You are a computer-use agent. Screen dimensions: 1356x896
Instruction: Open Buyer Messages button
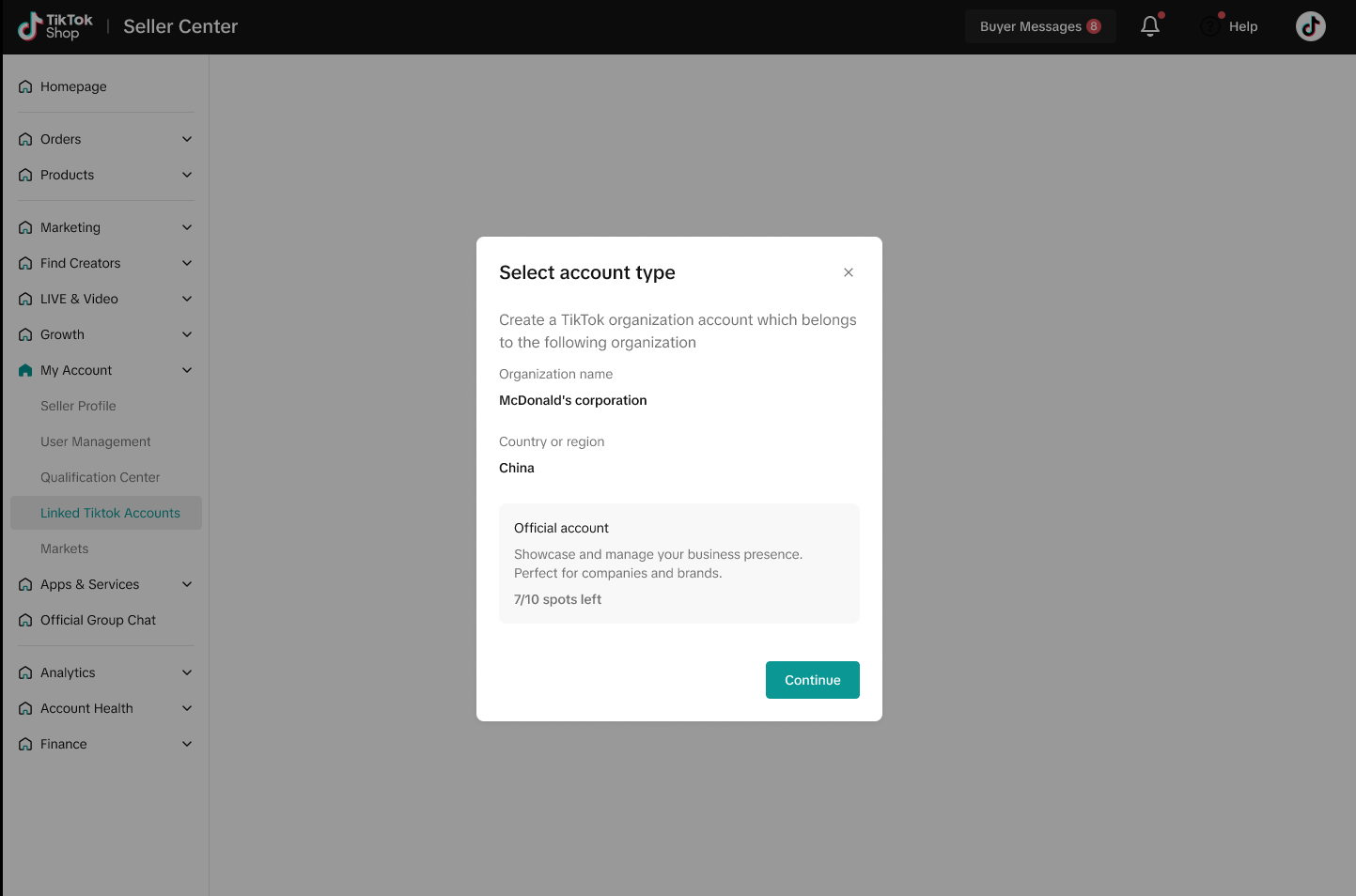pyautogui.click(x=1039, y=26)
